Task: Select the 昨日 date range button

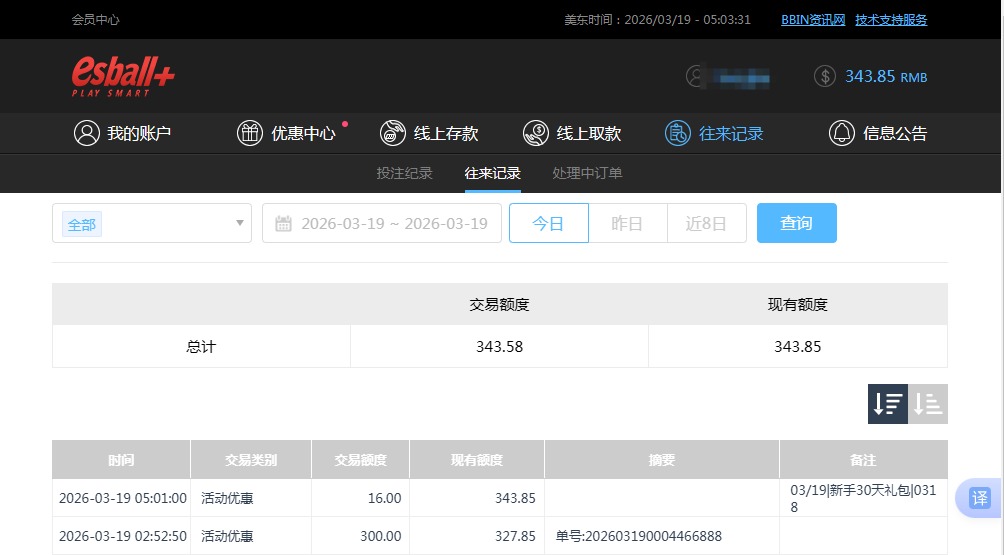Action: click(628, 223)
